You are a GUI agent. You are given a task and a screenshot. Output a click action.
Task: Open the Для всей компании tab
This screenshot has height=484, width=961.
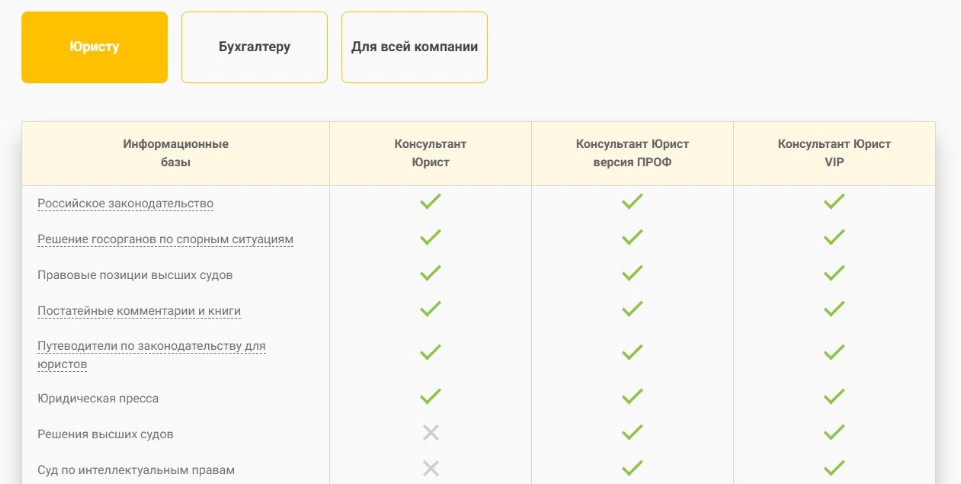[x=414, y=47]
